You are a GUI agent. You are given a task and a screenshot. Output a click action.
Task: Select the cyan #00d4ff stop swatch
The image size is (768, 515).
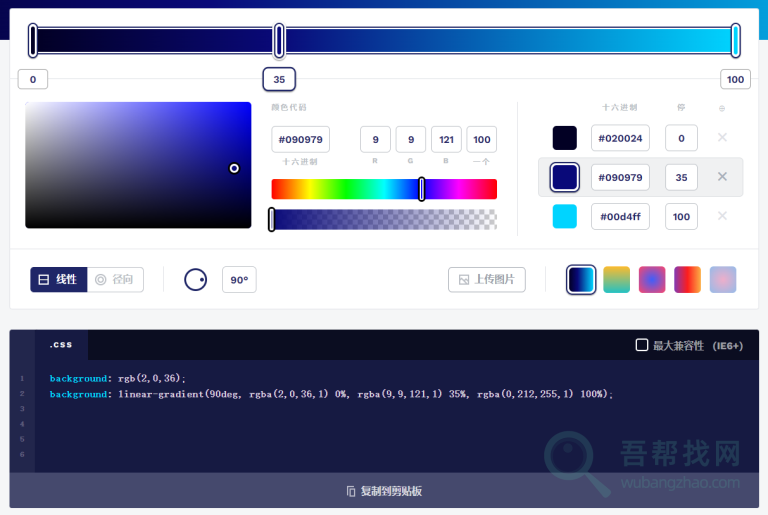pos(565,216)
